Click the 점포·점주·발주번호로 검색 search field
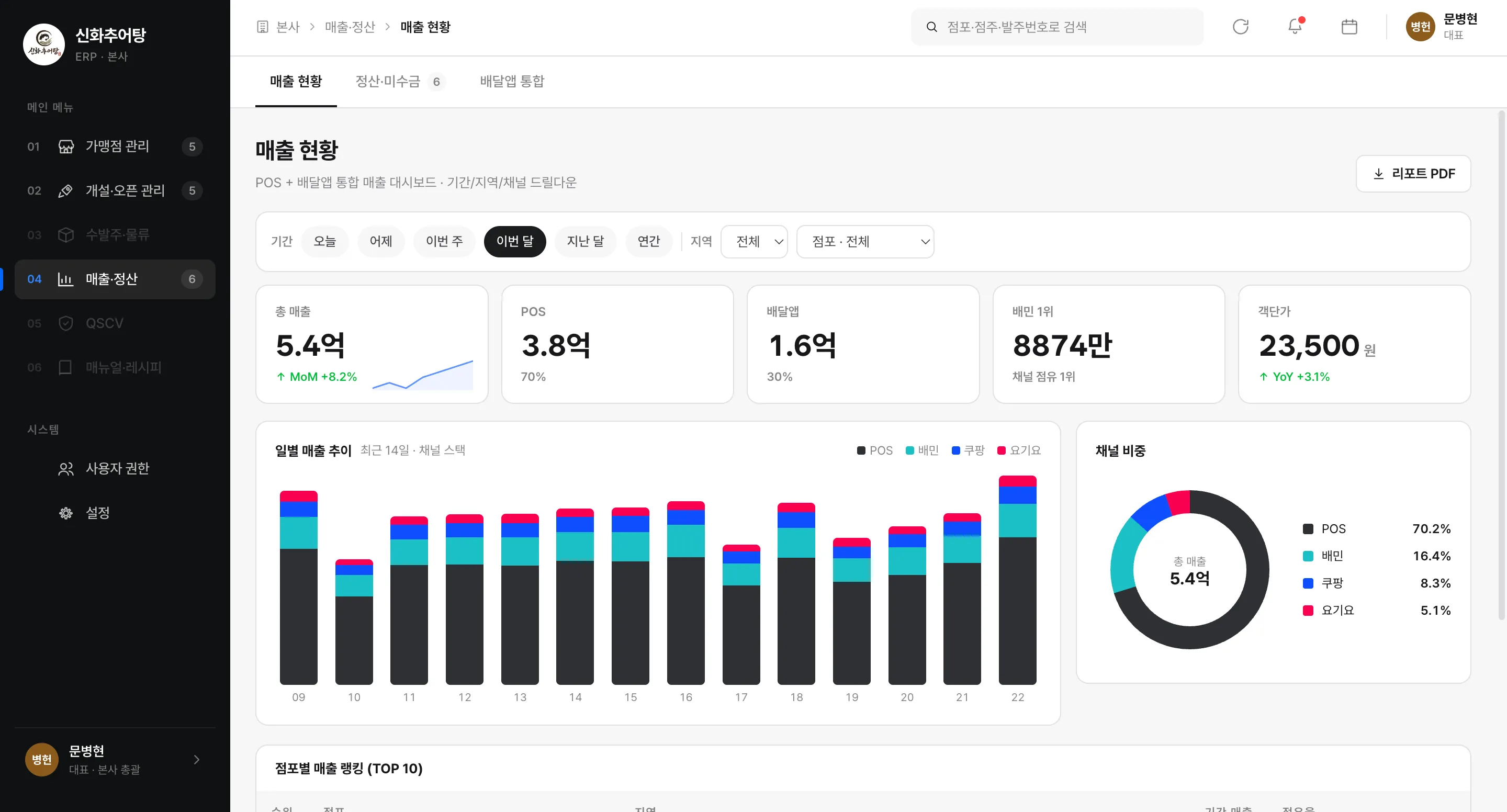 pyautogui.click(x=1058, y=27)
